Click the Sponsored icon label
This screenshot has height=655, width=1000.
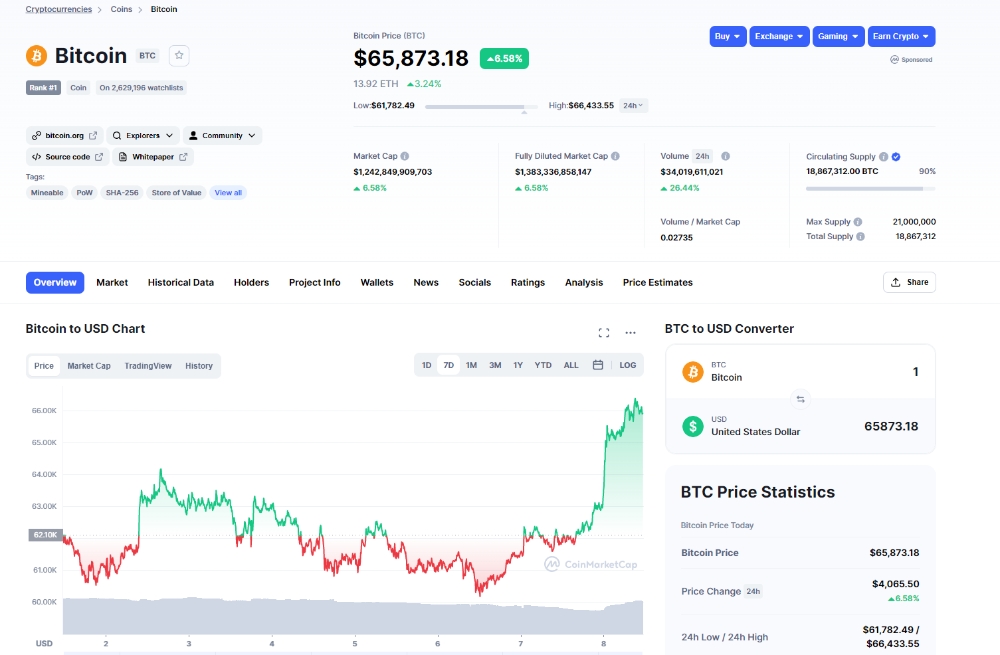point(911,59)
